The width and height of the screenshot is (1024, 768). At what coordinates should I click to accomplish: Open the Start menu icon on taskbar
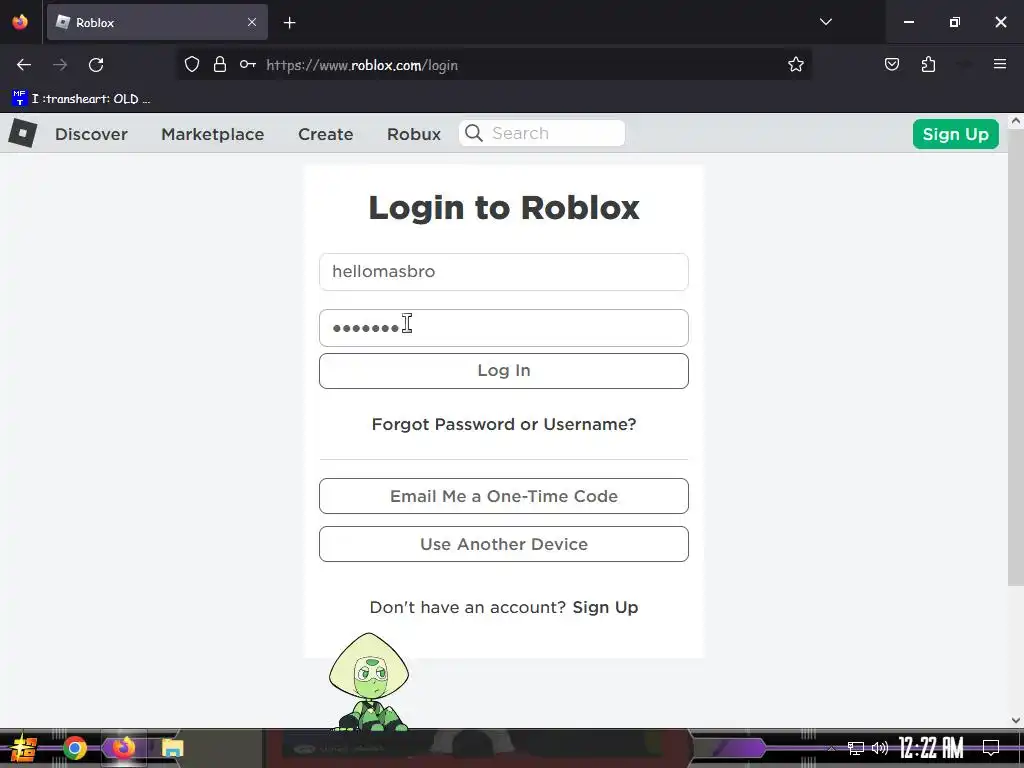(24, 748)
